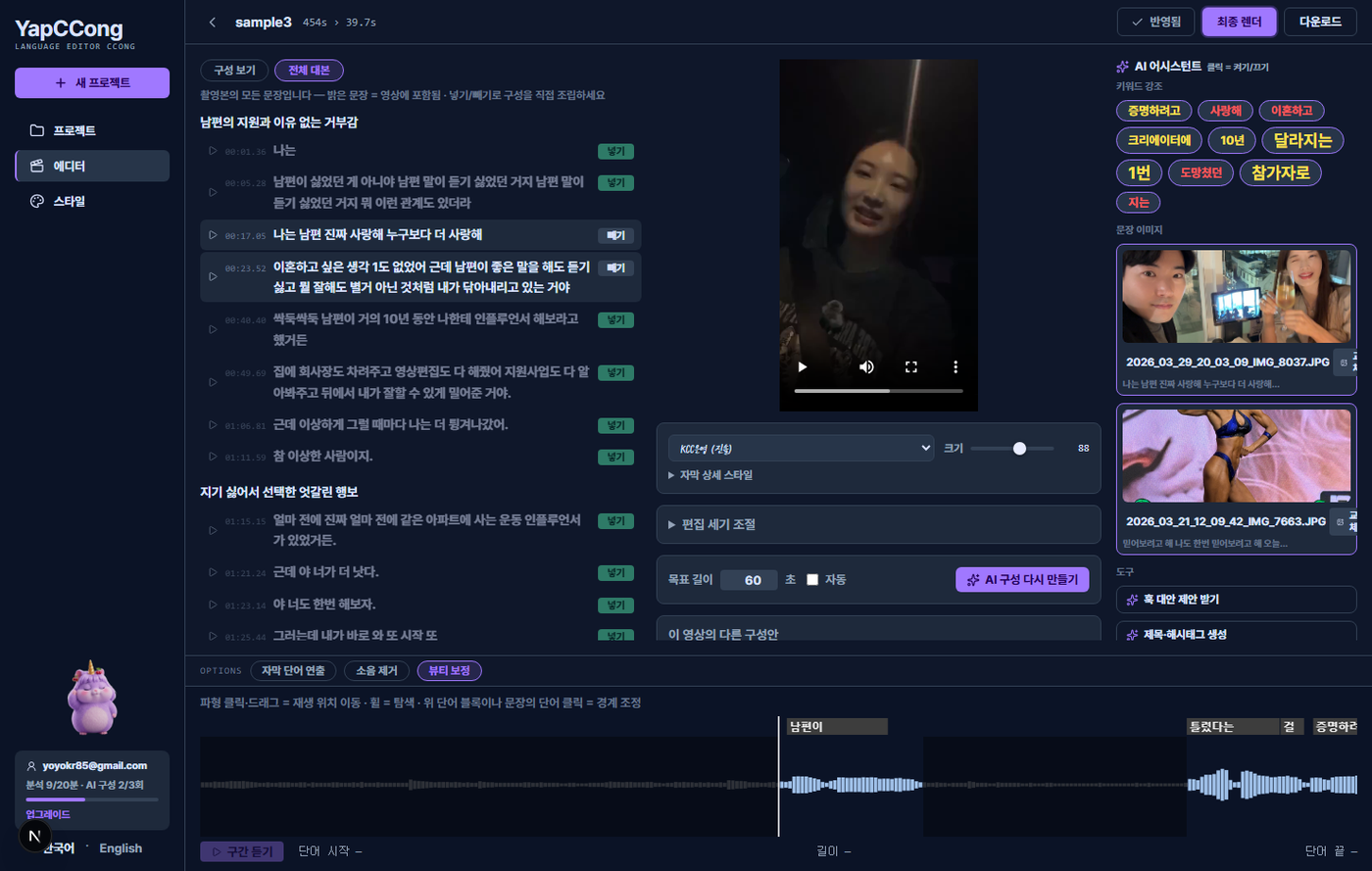Screen dimensions: 1372x871
Task: Enter fullscreen video mode
Action: (x=911, y=366)
